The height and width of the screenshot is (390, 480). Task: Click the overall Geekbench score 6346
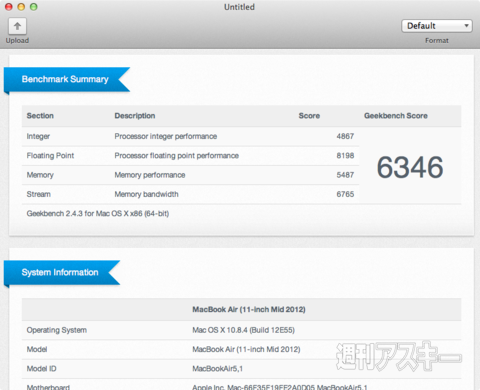pyautogui.click(x=410, y=167)
